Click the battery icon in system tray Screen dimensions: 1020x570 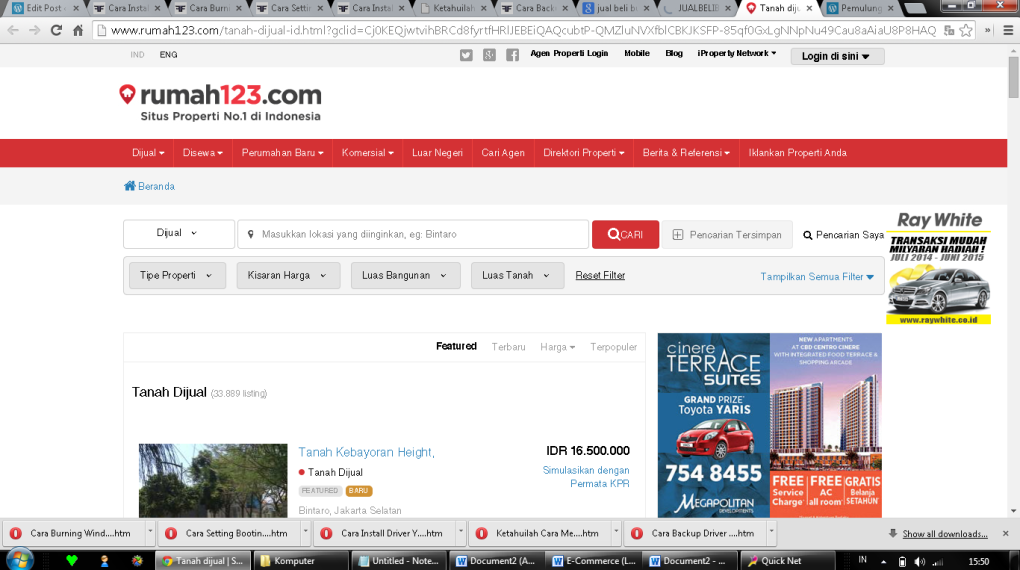click(x=902, y=561)
